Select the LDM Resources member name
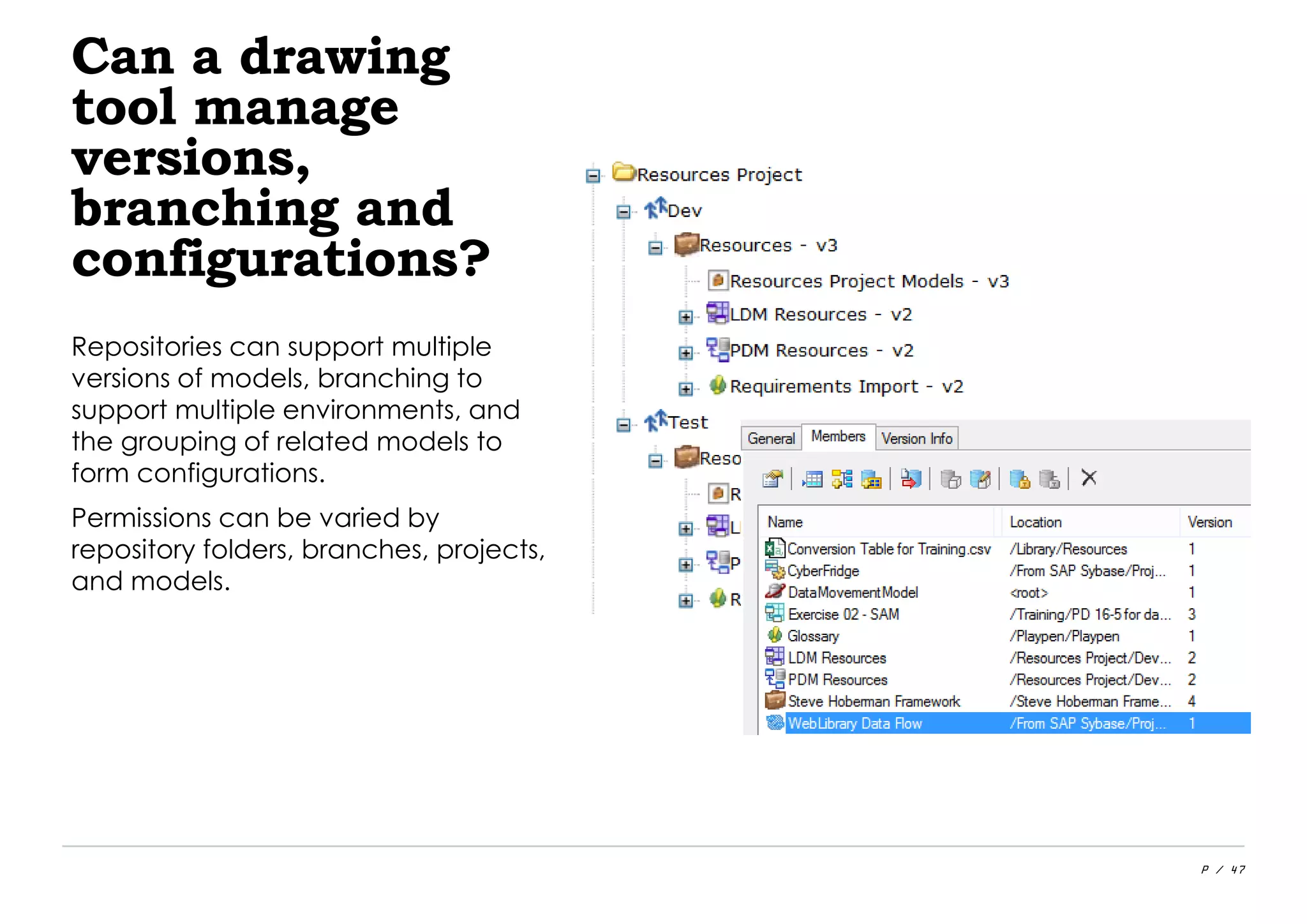 click(837, 658)
